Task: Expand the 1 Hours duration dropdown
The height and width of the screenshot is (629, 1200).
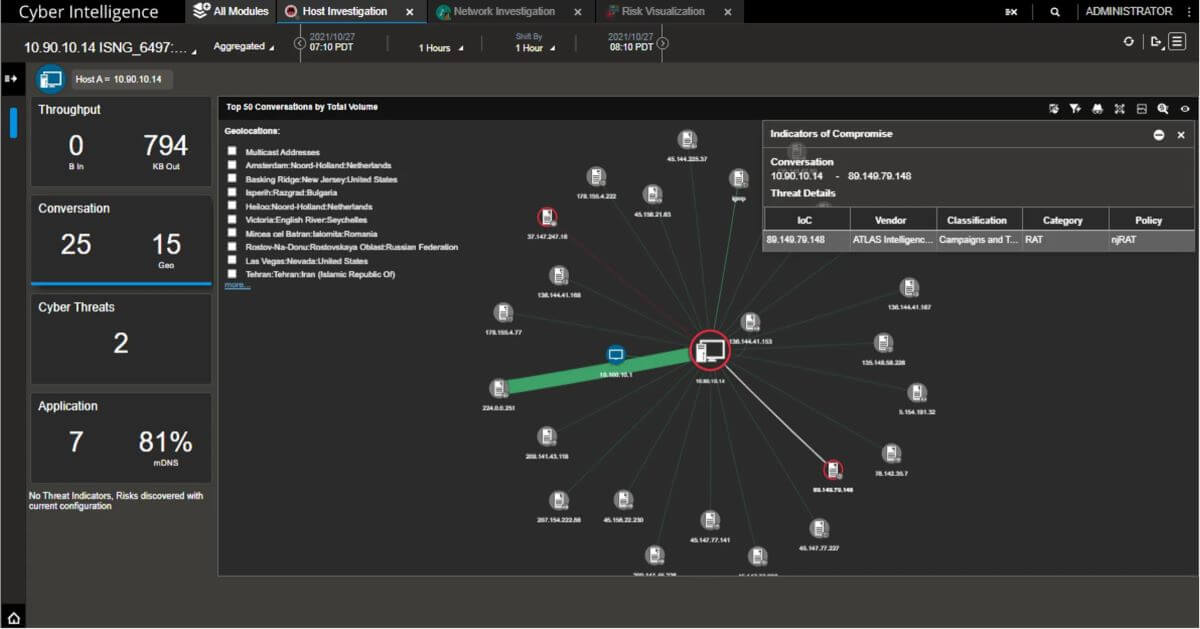Action: tap(437, 46)
